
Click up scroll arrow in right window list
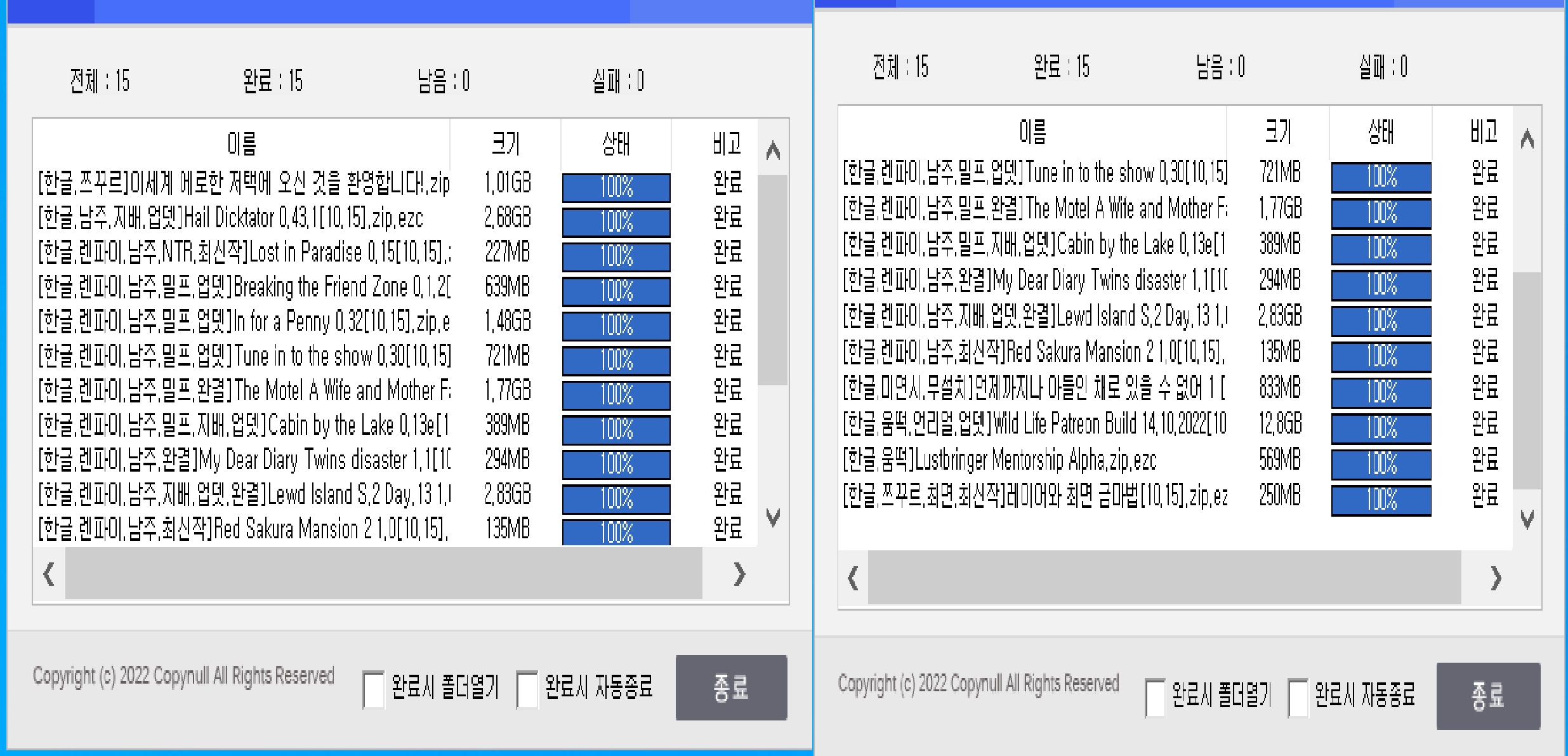click(1527, 139)
